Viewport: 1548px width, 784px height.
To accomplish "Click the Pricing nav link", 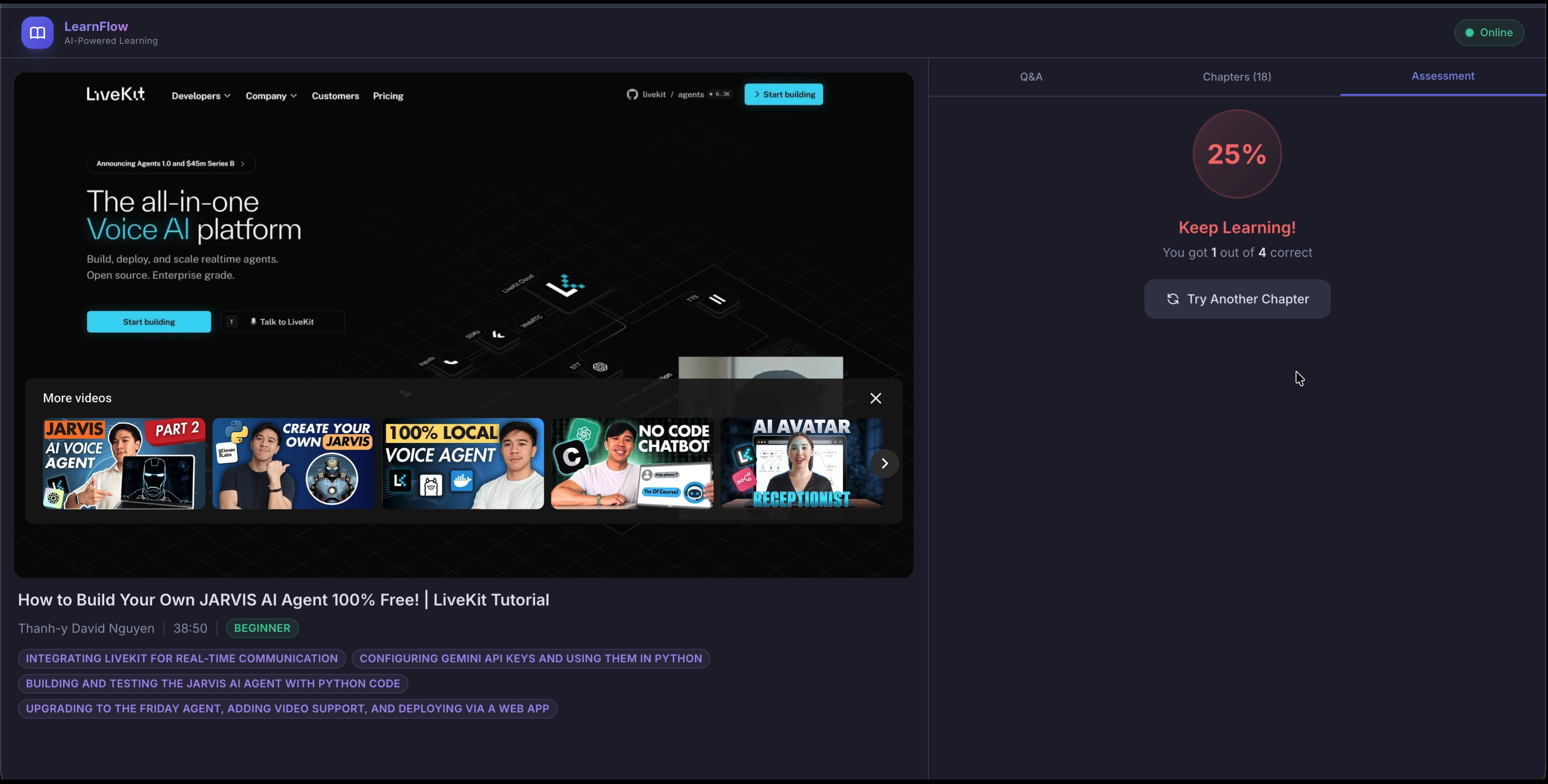I will click(388, 96).
